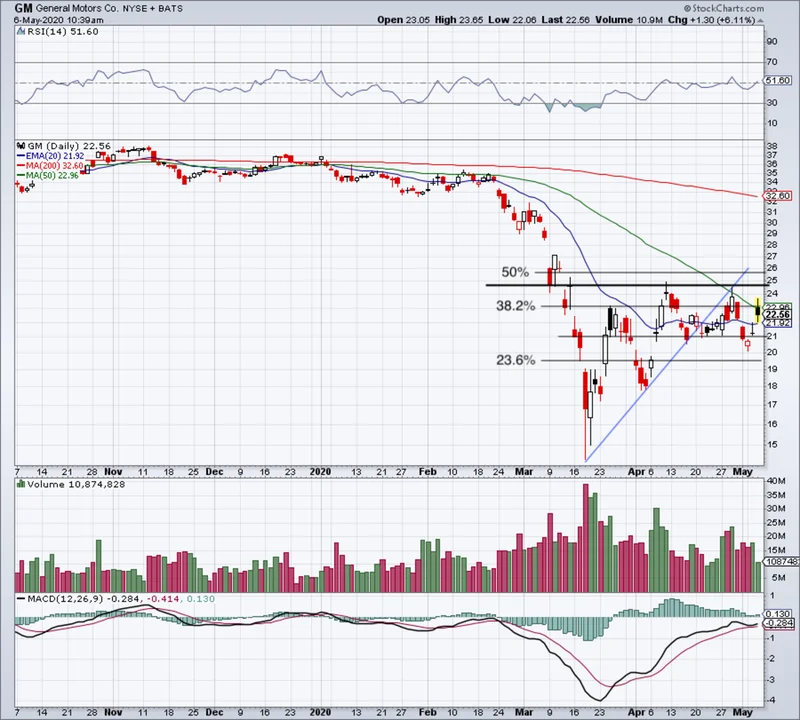Screen dimensions: 800x720
Task: Click the MACD -0.284 value tag
Action: (778, 623)
